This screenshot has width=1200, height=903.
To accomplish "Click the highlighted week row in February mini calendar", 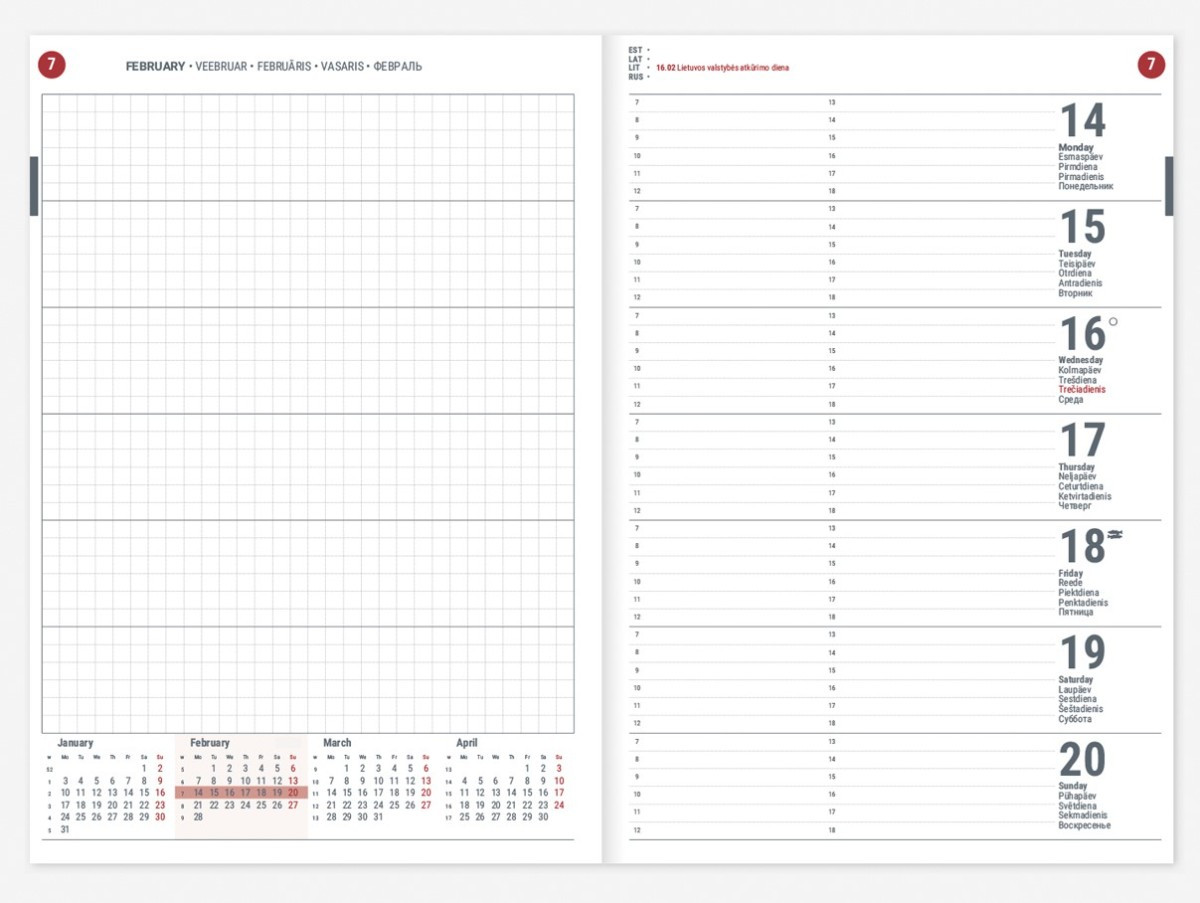I will click(x=240, y=793).
